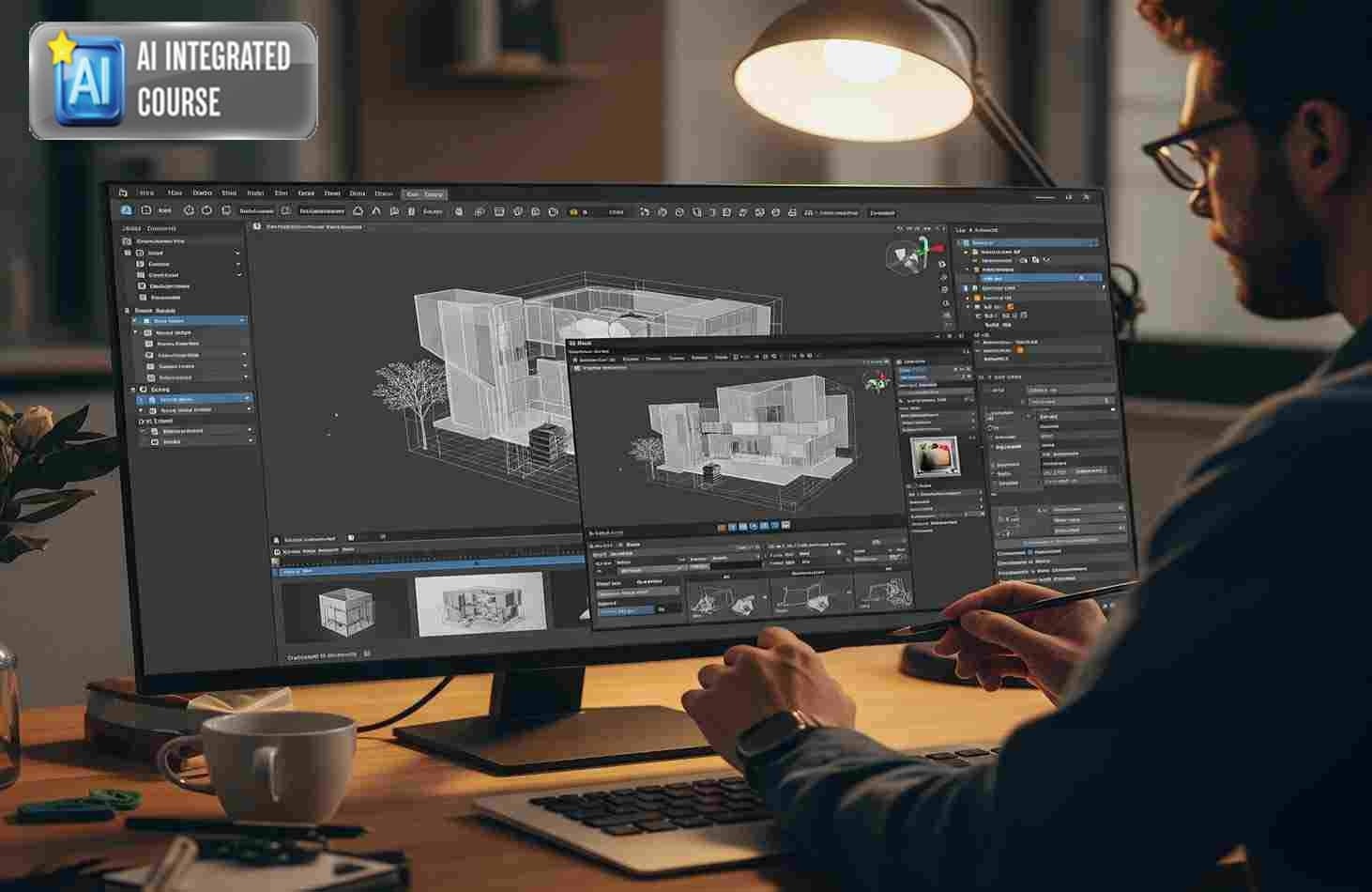Image resolution: width=1372 pixels, height=892 pixels.
Task: Click the yellow circle icon in the top toolbar
Action: tap(573, 212)
